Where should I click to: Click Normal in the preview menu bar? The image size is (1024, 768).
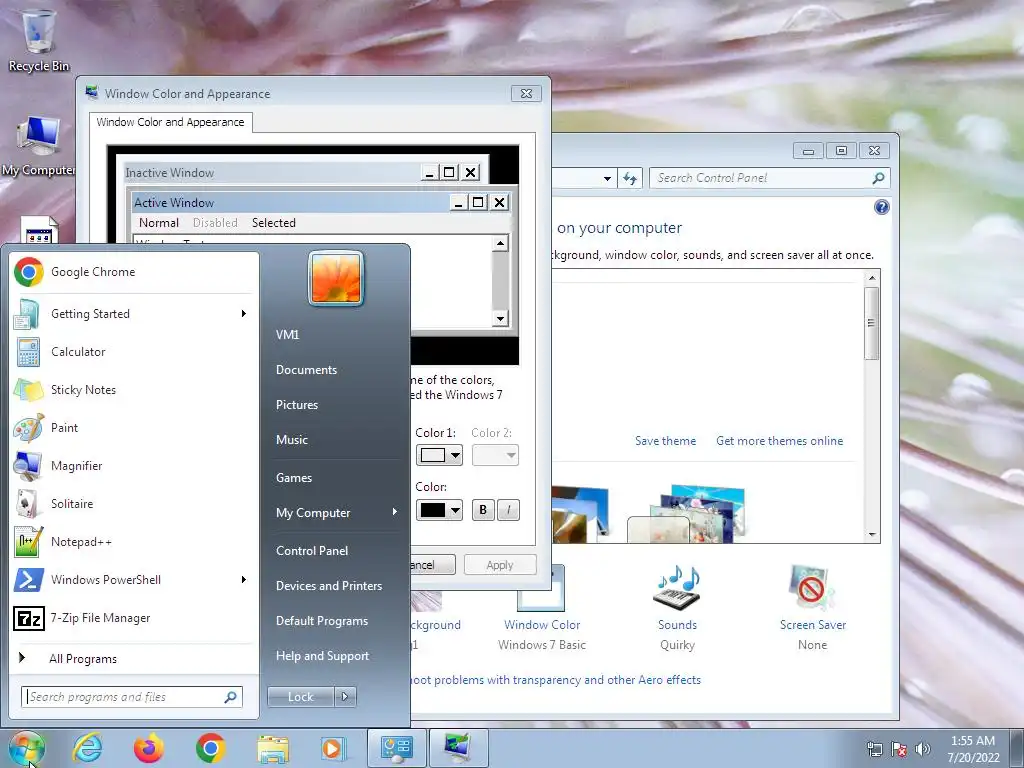pyautogui.click(x=159, y=223)
